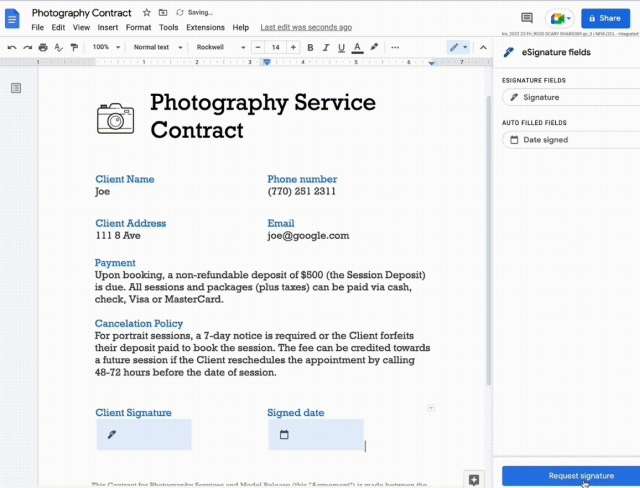Open the Rockwell font dropdown
Viewport: 640px width, 488px height.
coord(216,47)
